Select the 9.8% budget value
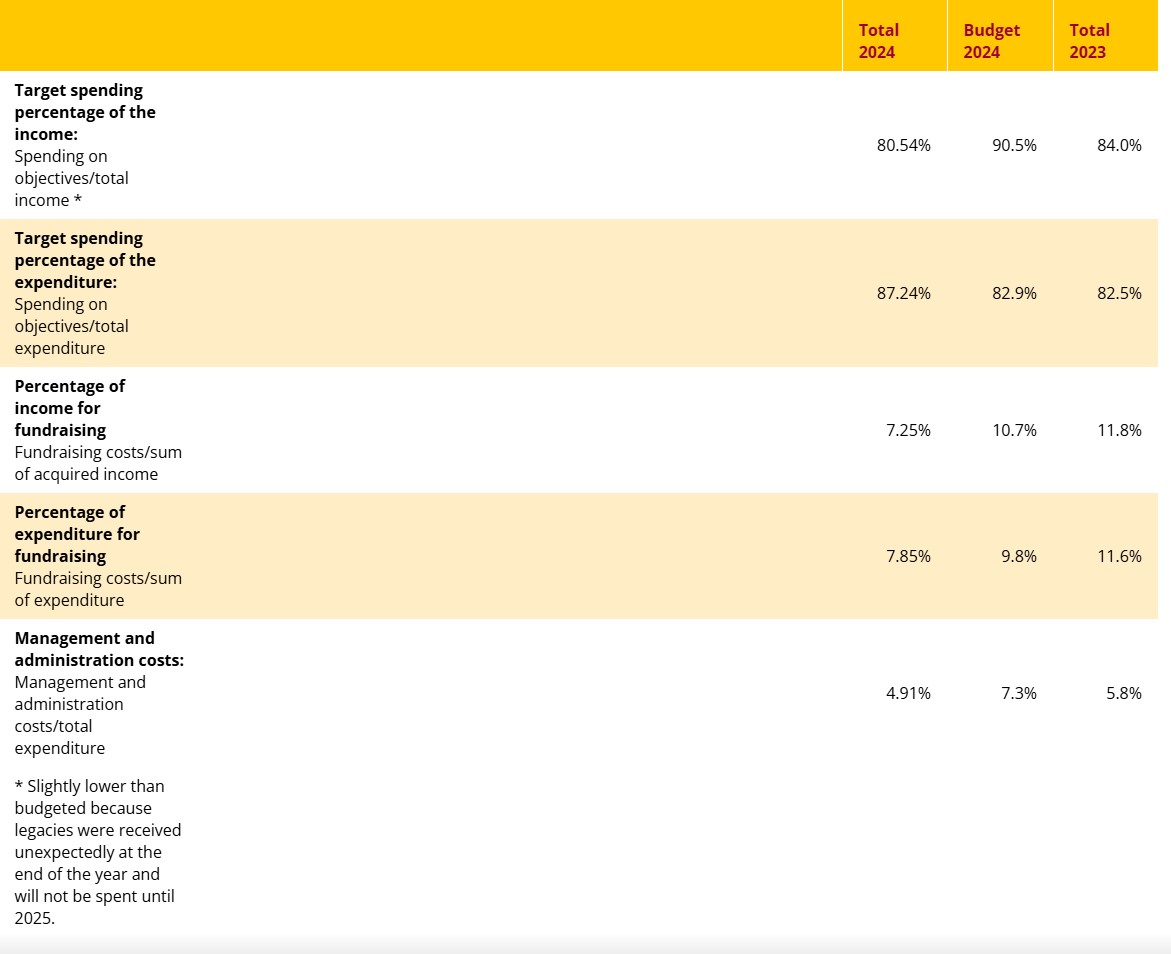 [x=1019, y=556]
